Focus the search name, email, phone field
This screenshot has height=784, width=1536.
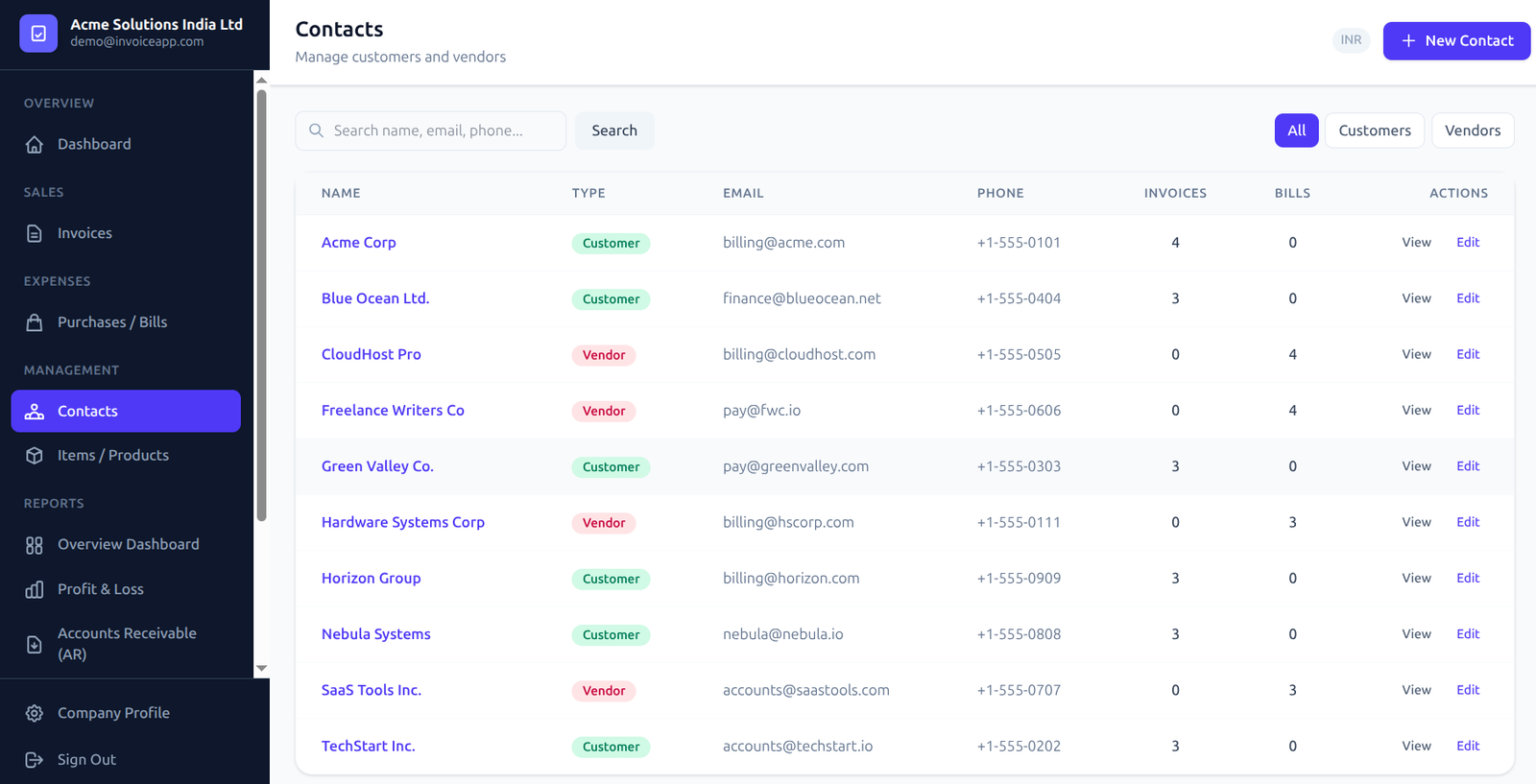pyautogui.click(x=430, y=131)
